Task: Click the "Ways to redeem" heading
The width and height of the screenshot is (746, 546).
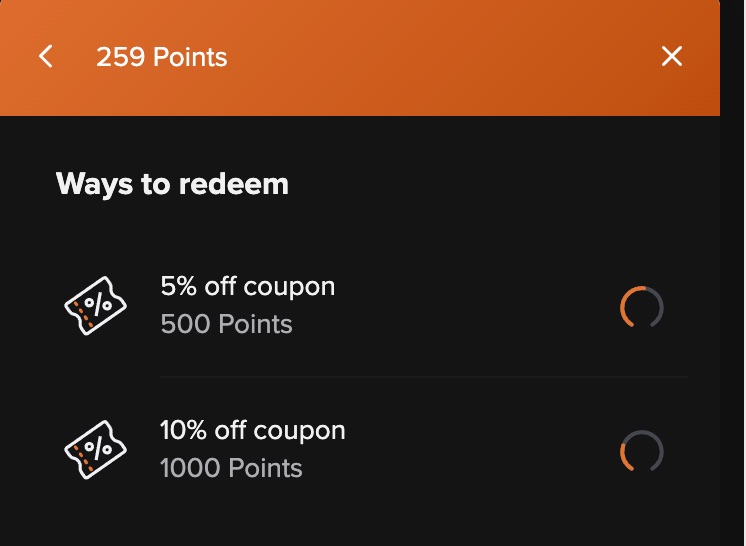Action: point(172,184)
